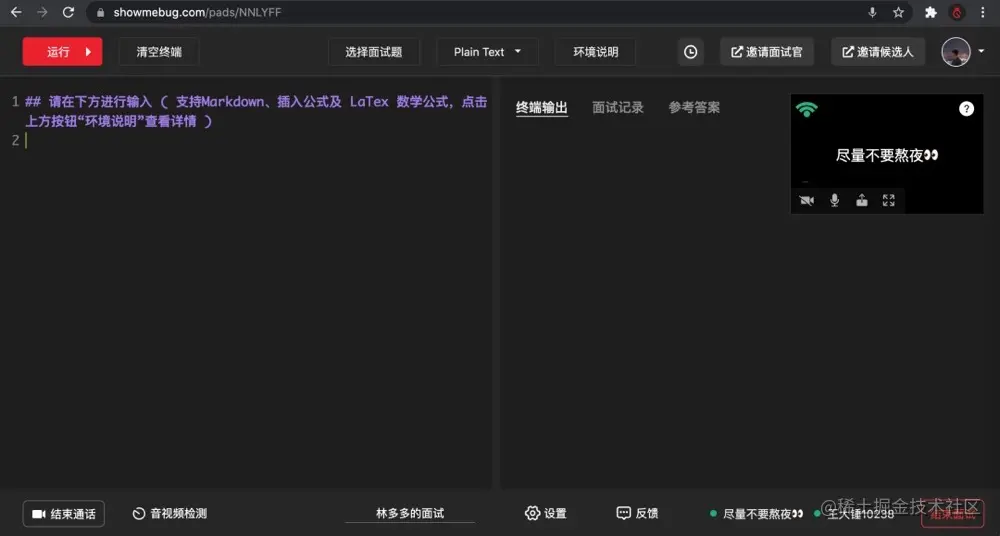Invite interviewer via 邀请面试官
Image resolution: width=1000 pixels, height=536 pixels.
767,52
